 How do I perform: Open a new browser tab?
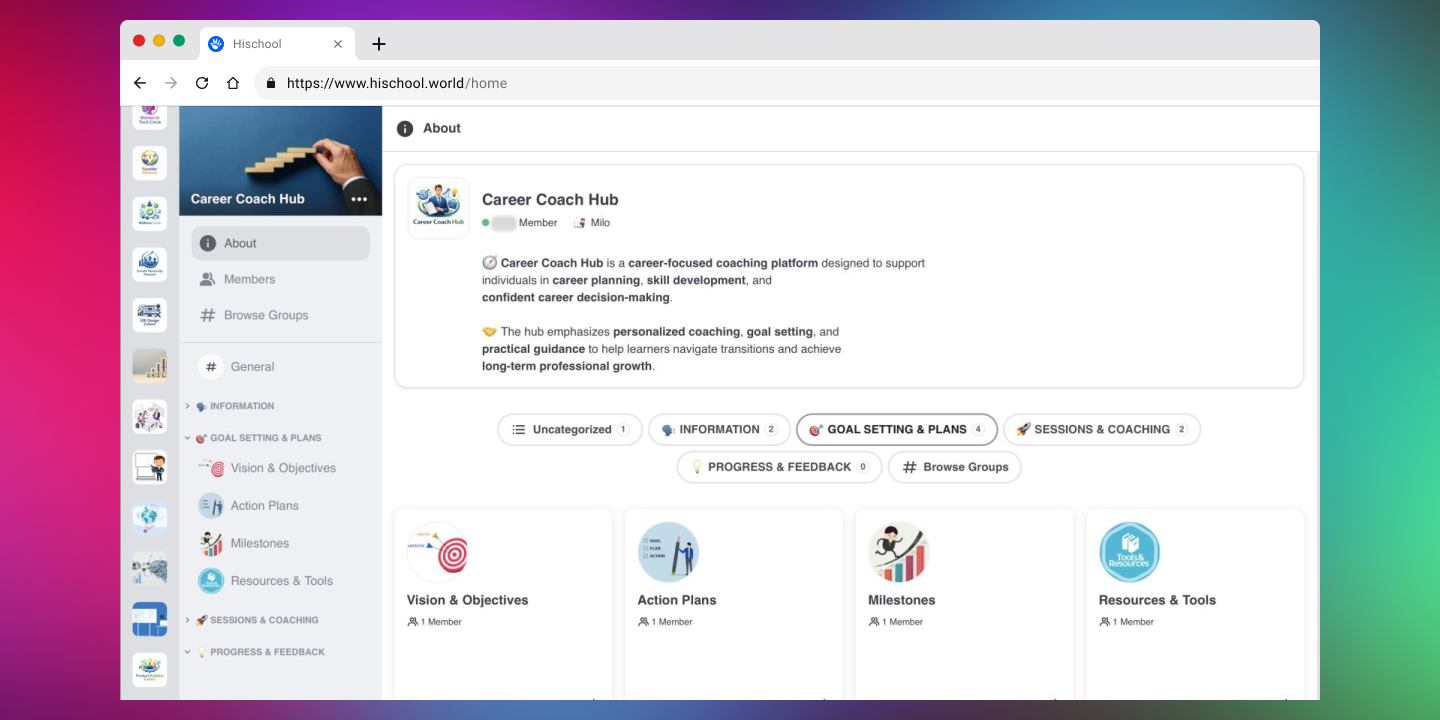pyautogui.click(x=379, y=44)
